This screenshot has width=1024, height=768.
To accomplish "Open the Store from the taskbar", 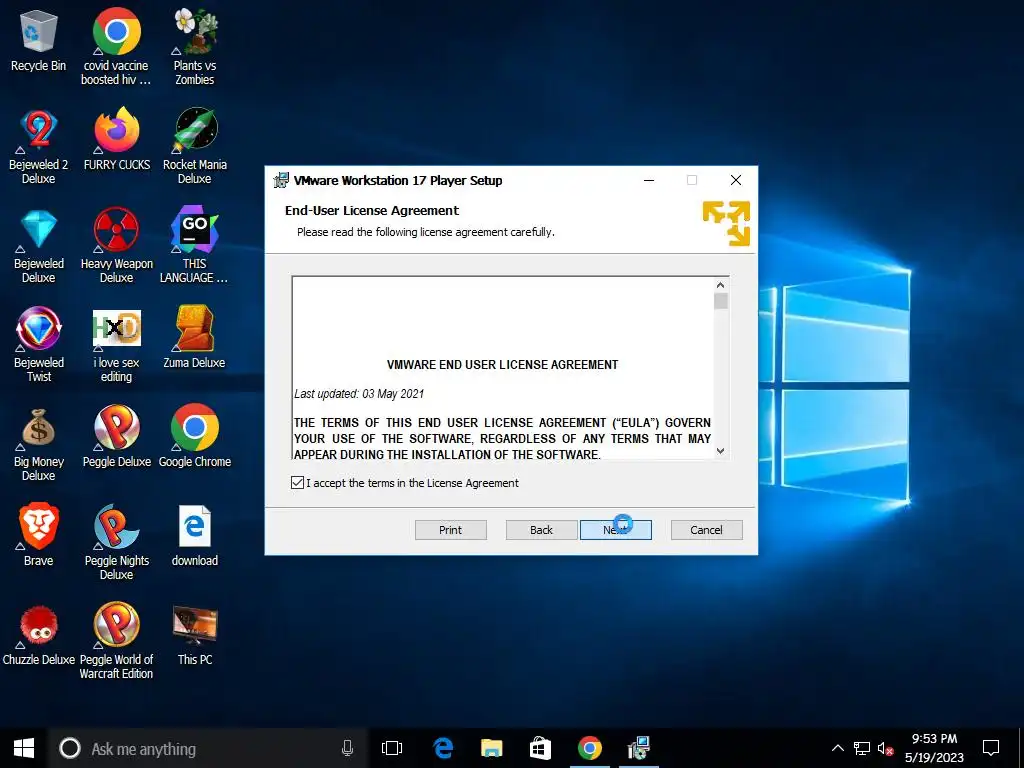I will pos(540,748).
